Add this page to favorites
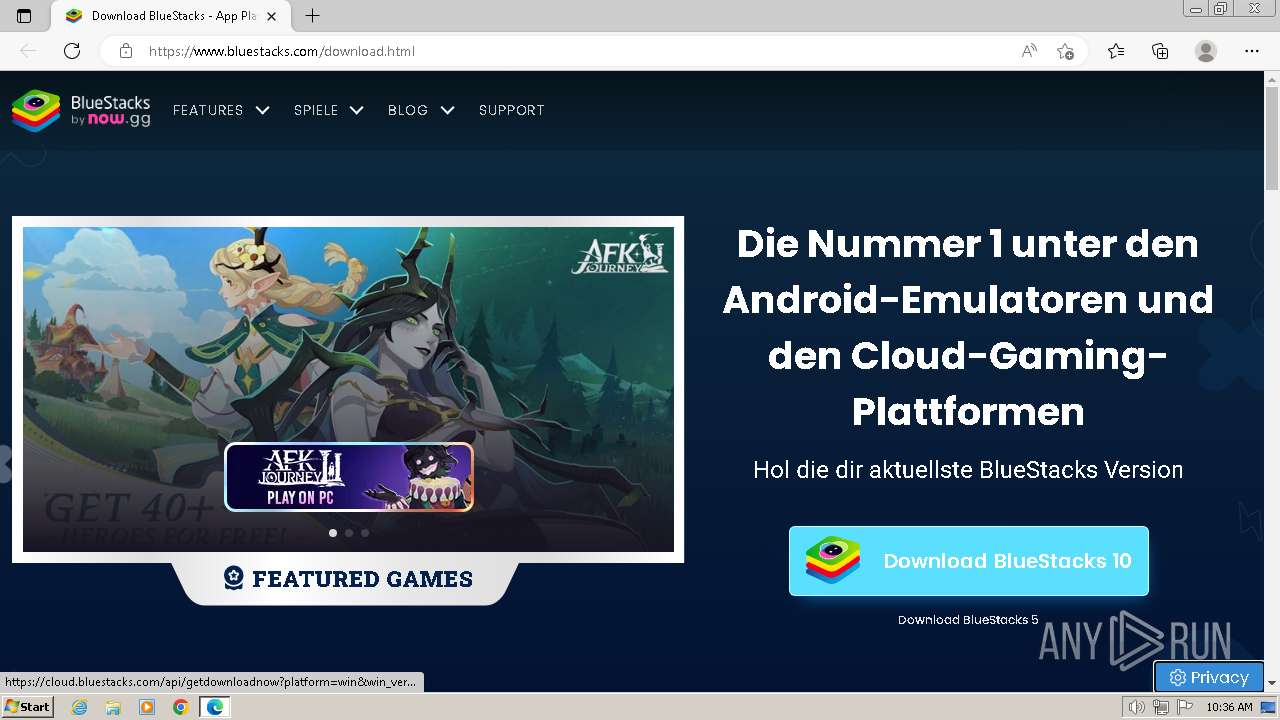This screenshot has width=1280, height=720. 1066,51
